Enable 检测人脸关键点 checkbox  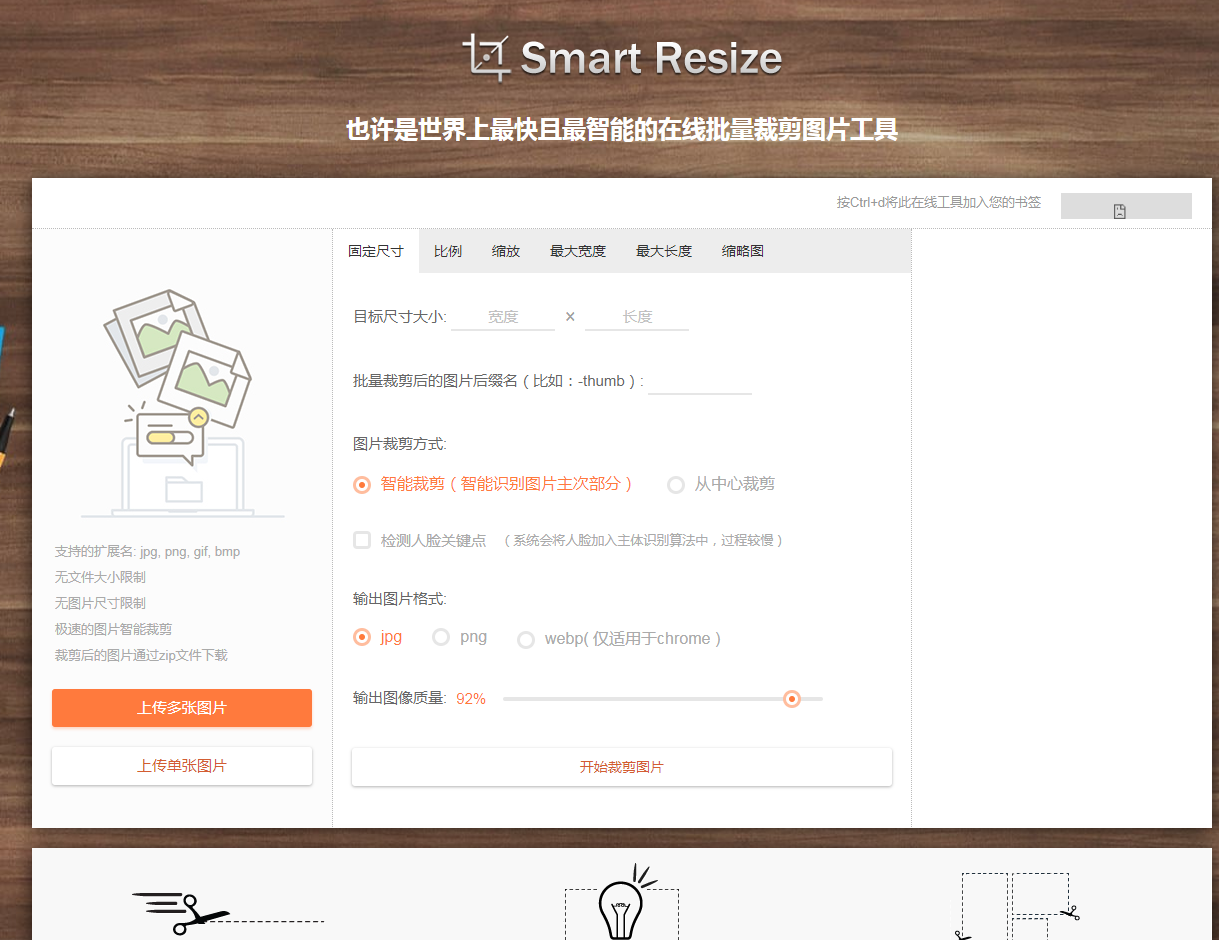[362, 540]
